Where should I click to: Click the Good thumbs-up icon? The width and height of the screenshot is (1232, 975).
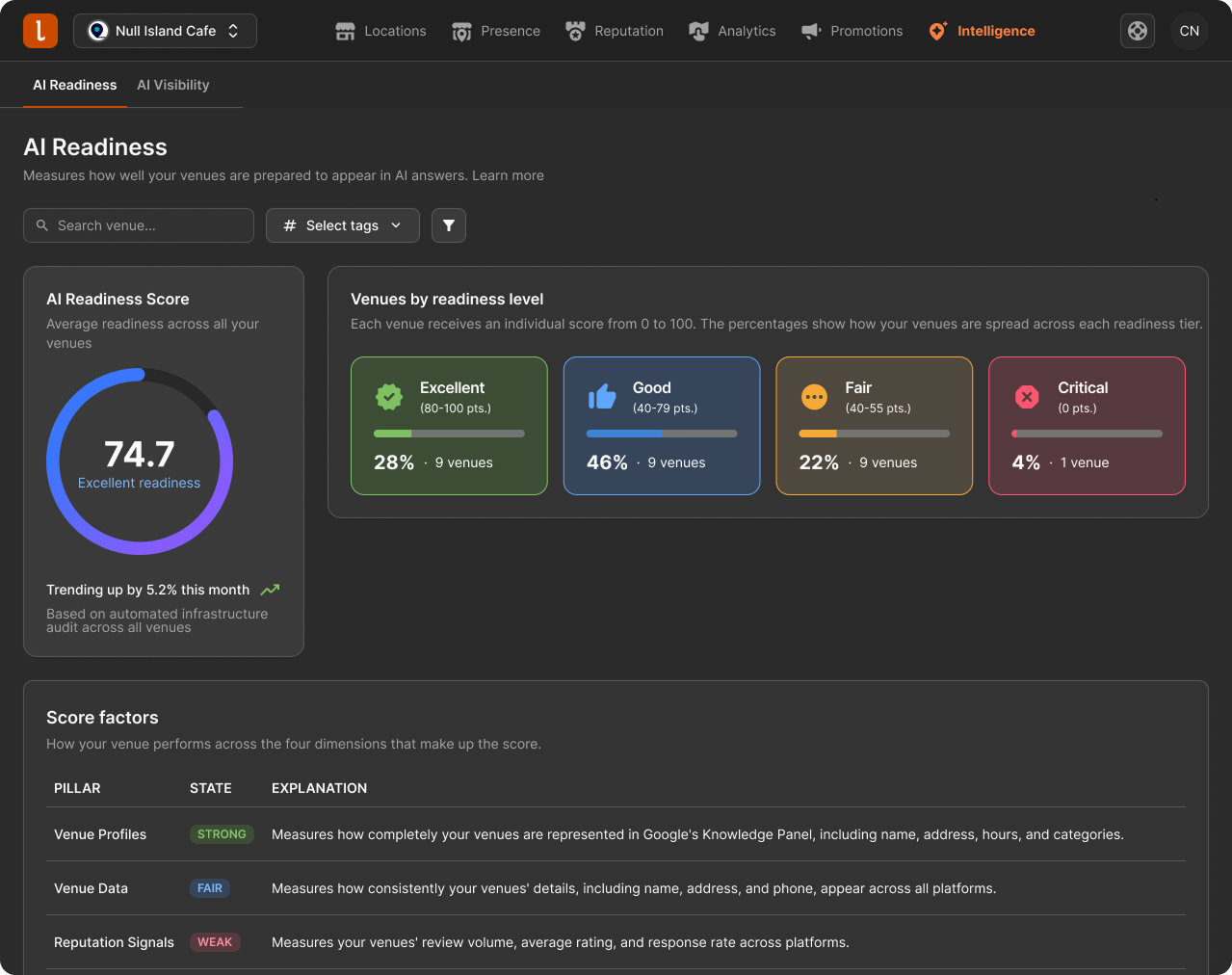click(x=602, y=396)
